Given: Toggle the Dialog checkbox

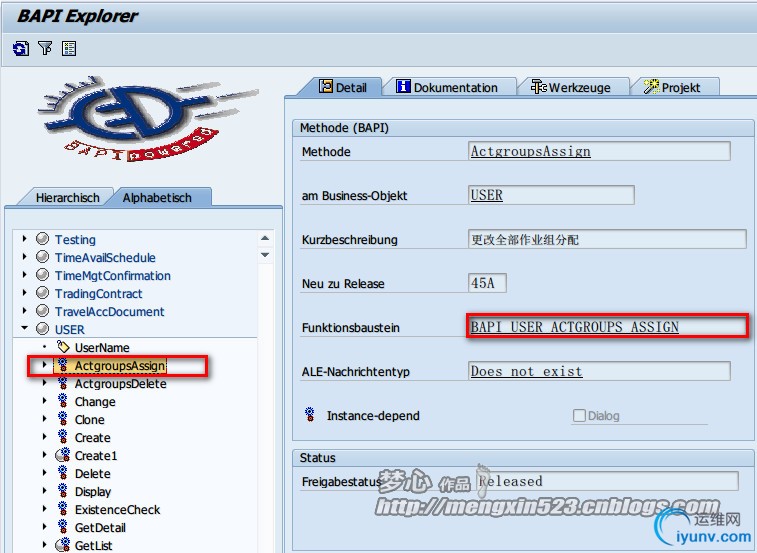Looking at the screenshot, I should [579, 415].
